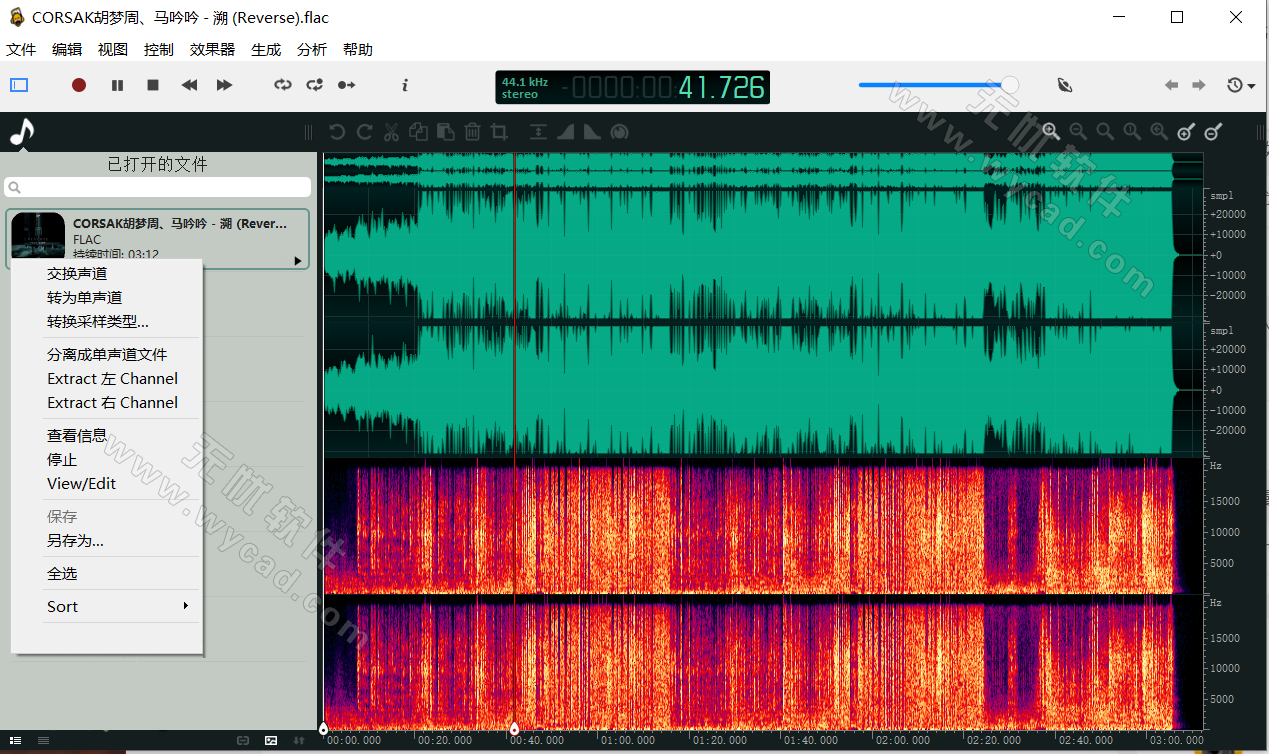Open the 效果器 menu
Screen dimensions: 1269x754
pyautogui.click(x=212, y=49)
